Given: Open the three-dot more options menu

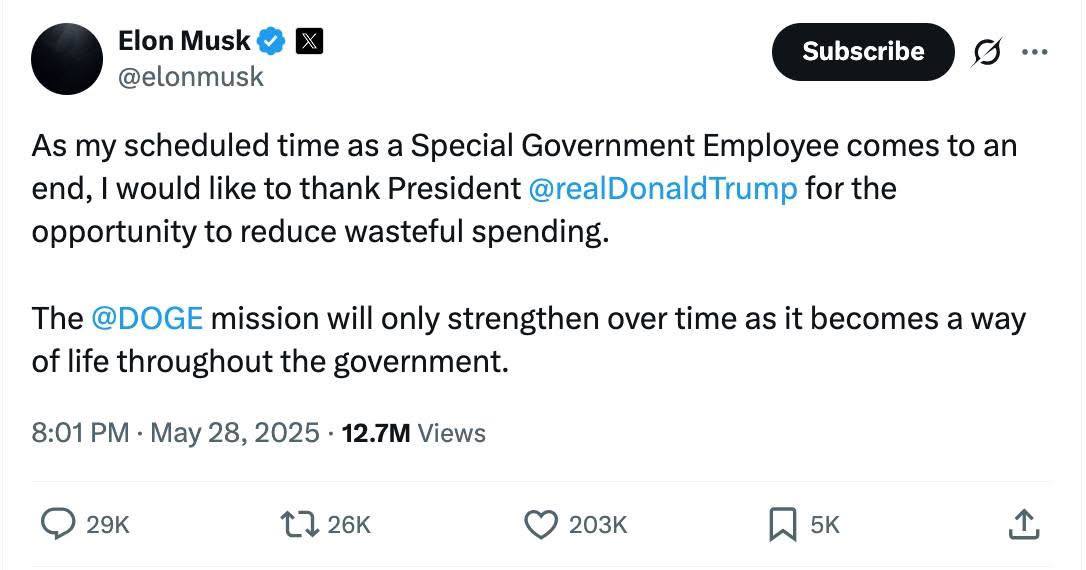Looking at the screenshot, I should (x=1034, y=52).
